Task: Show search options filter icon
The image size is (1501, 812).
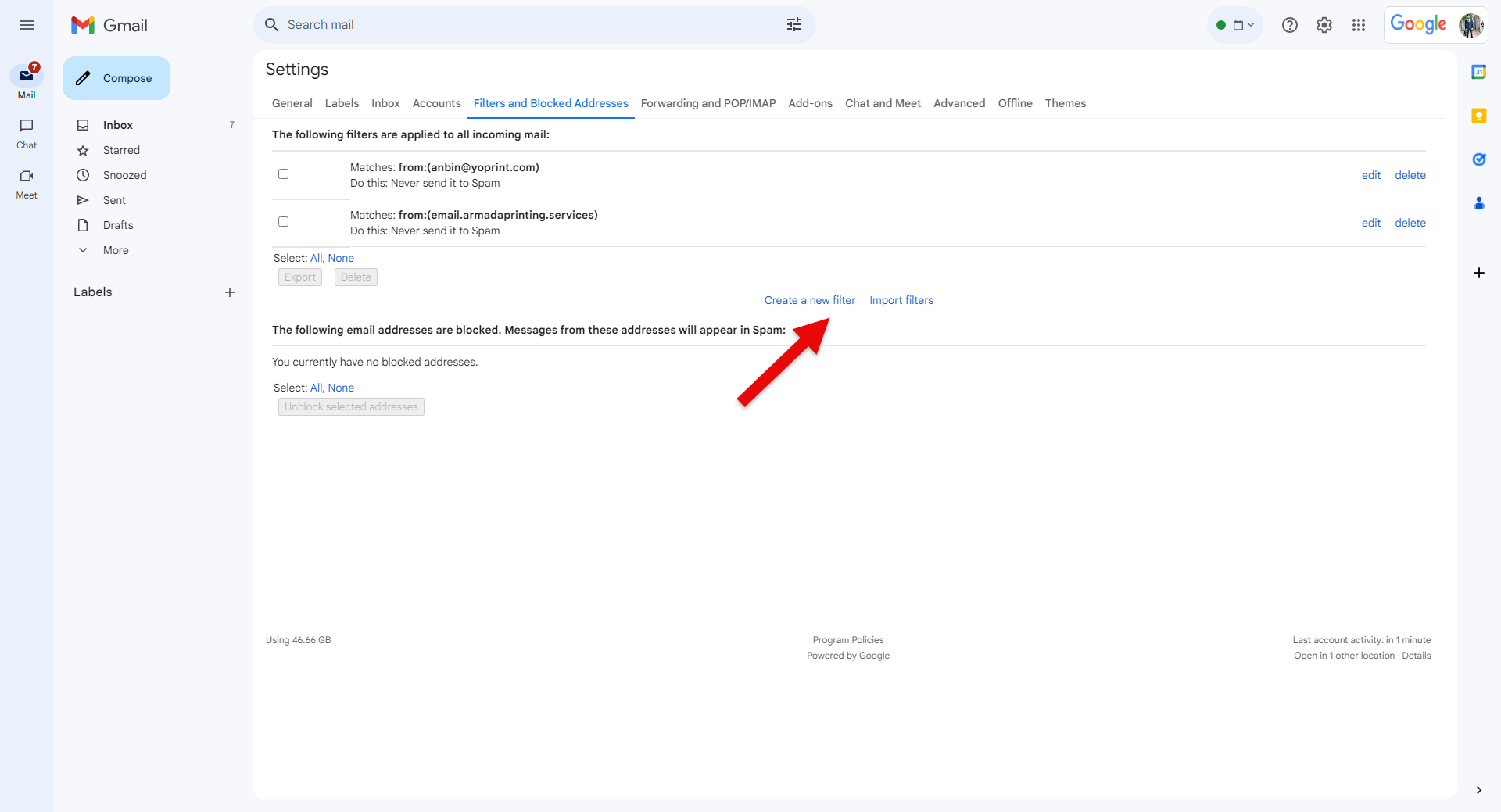Action: 794,25
